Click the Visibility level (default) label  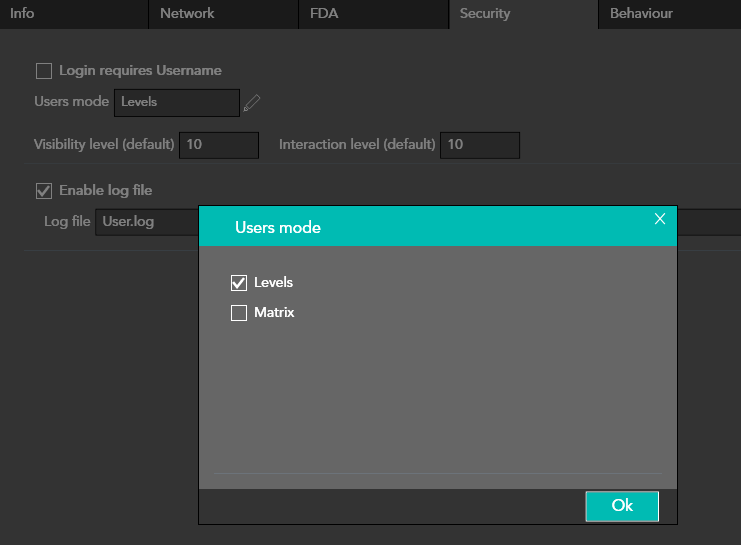pos(104,145)
